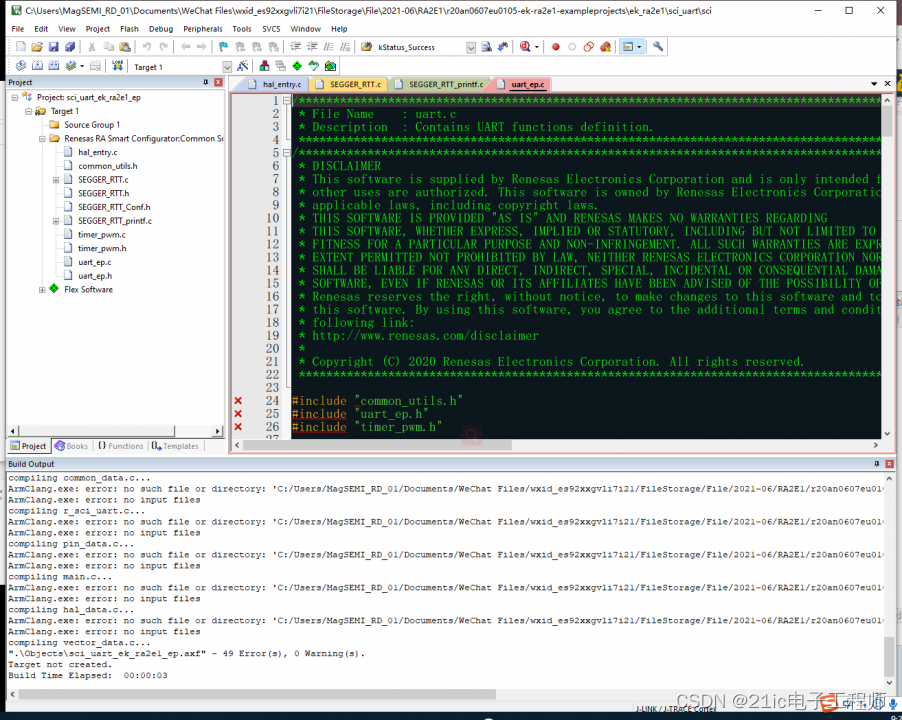Open Configuration with the wrench icon

658,47
